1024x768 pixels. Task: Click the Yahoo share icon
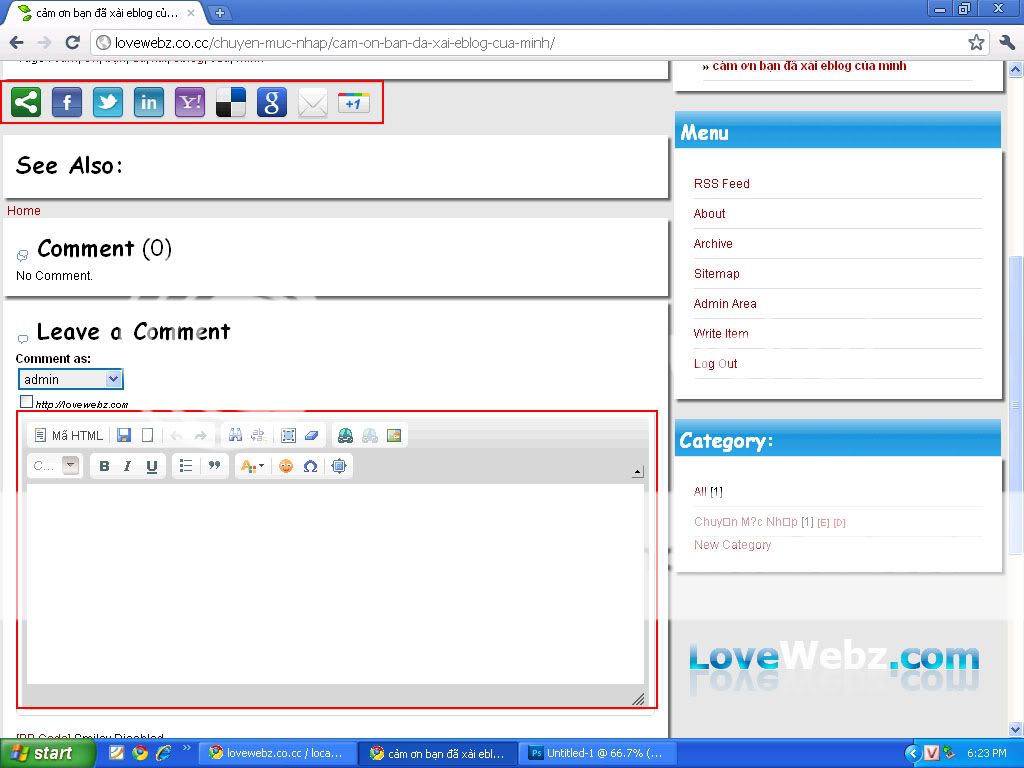click(x=190, y=102)
